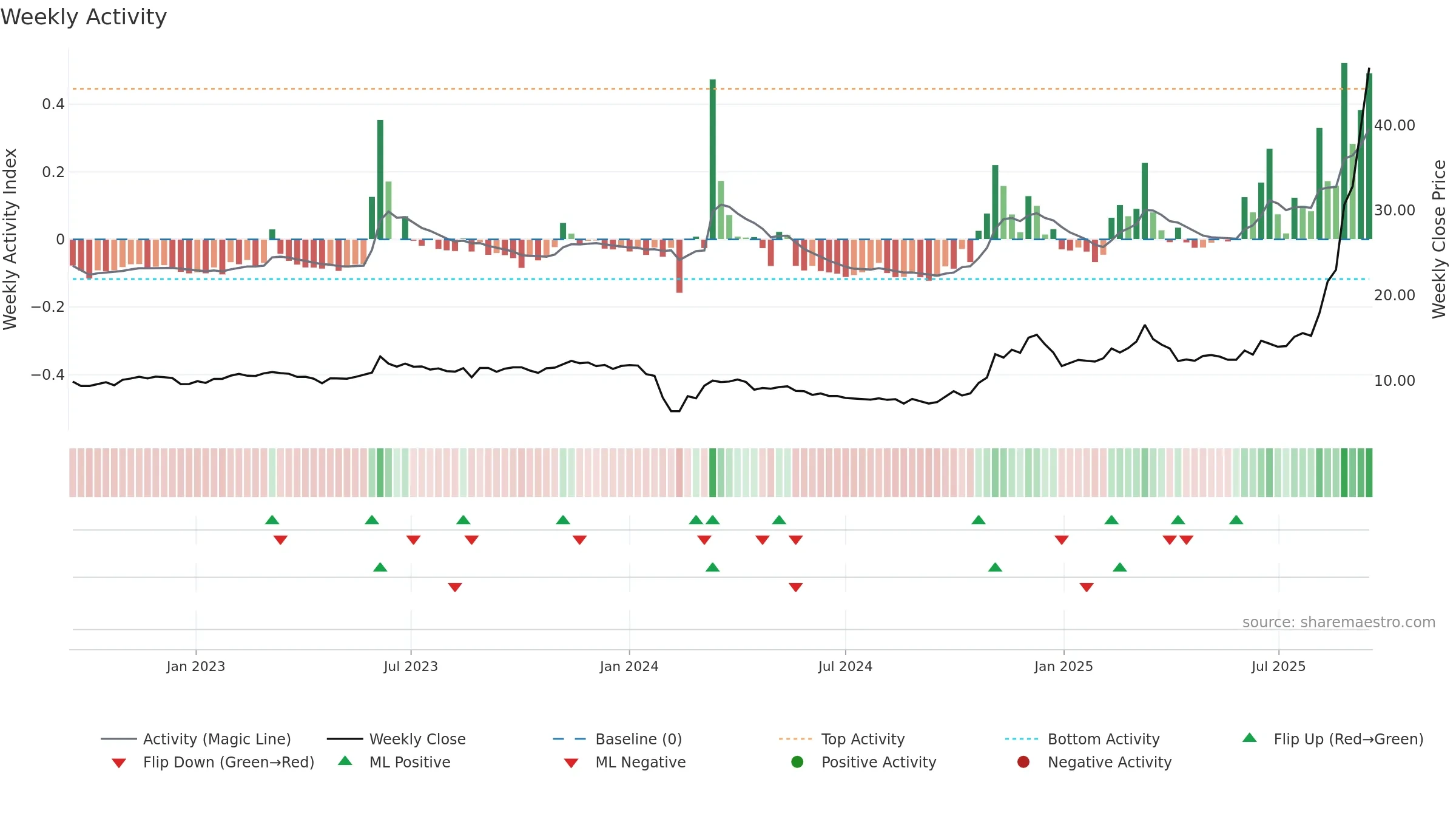1456x819 pixels.
Task: Click the Bottom Activity legend marker
Action: coord(1021,739)
